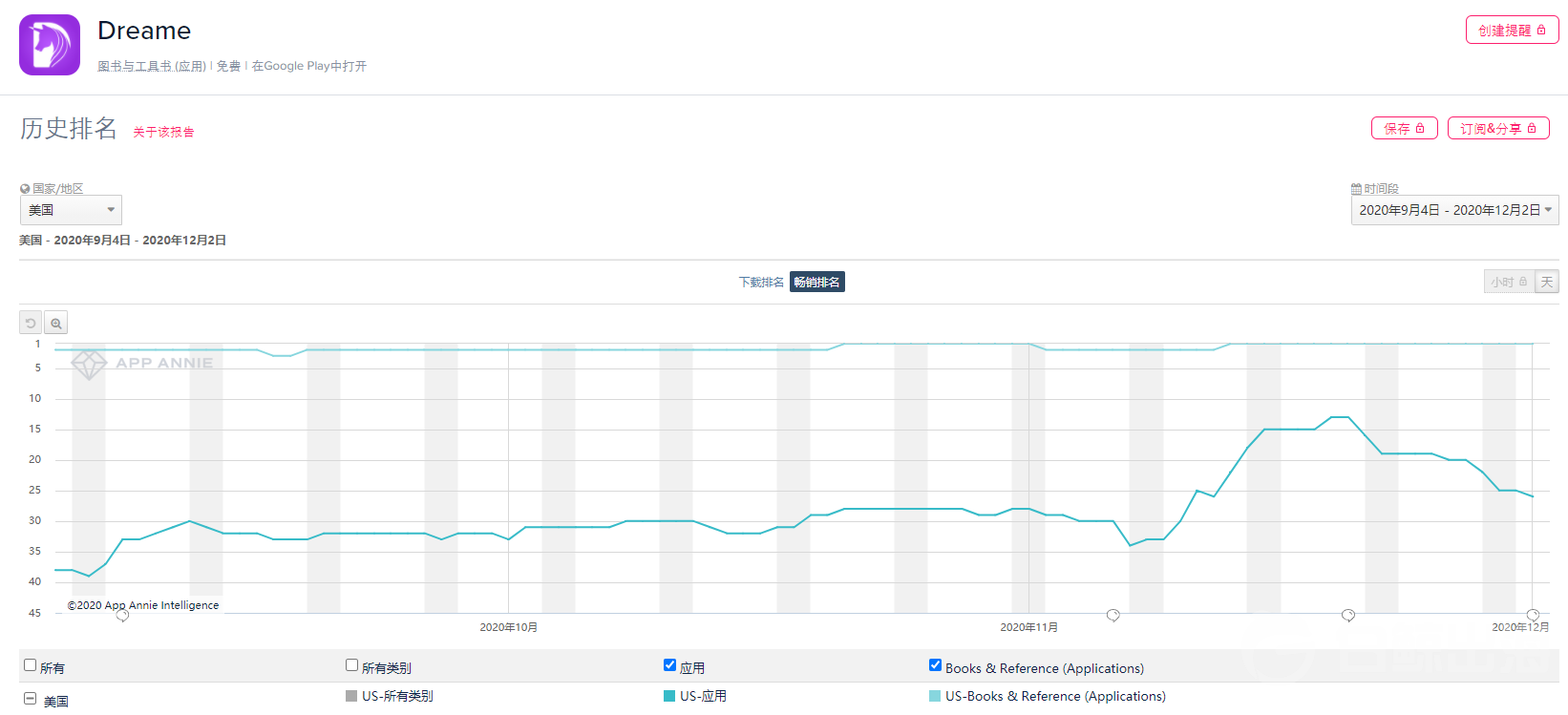Click the 2020年10月 axis label
The image size is (1568, 715).
[508, 627]
